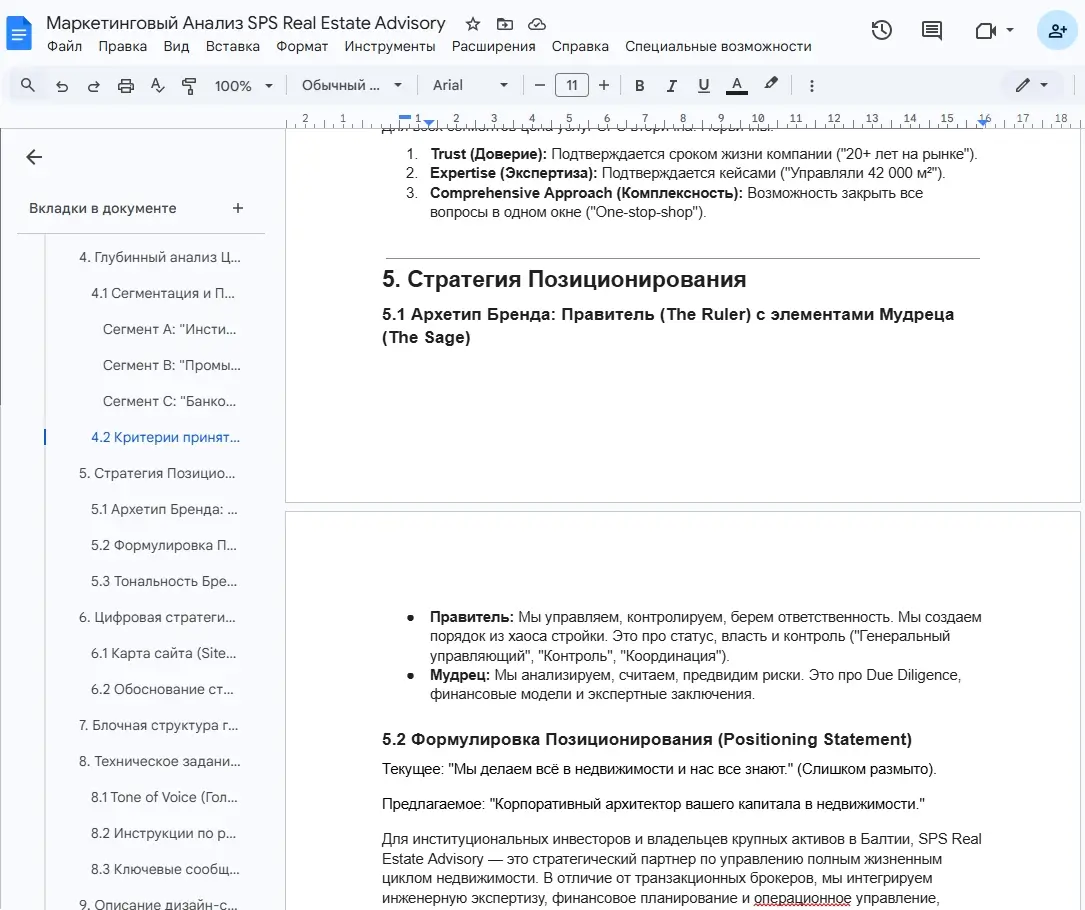The image size is (1085, 910).
Task: Open search within the document
Action: coord(28,85)
